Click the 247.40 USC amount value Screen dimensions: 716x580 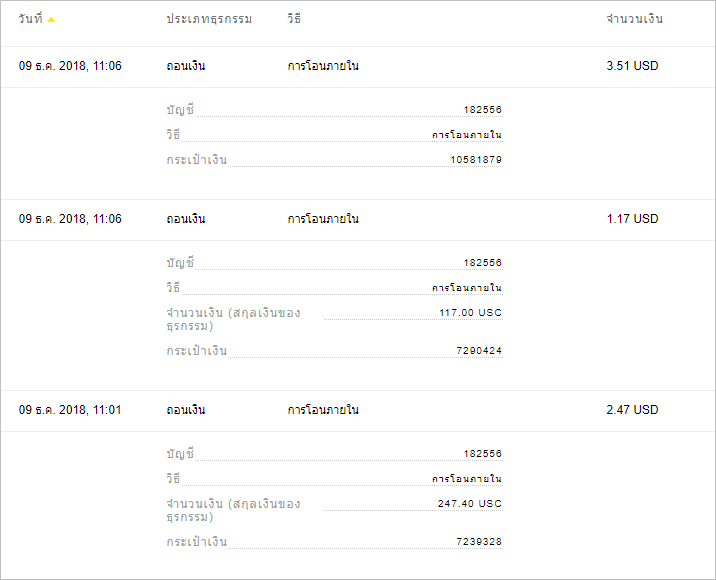point(470,504)
